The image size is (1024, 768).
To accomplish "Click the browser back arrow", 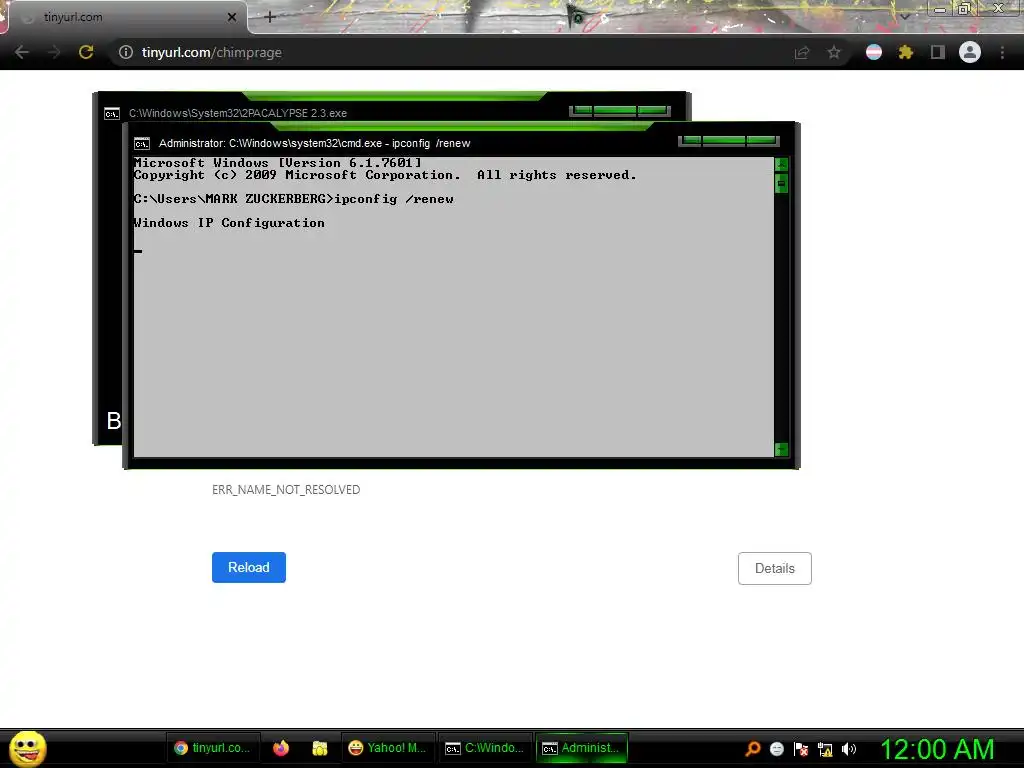I will pos(22,52).
